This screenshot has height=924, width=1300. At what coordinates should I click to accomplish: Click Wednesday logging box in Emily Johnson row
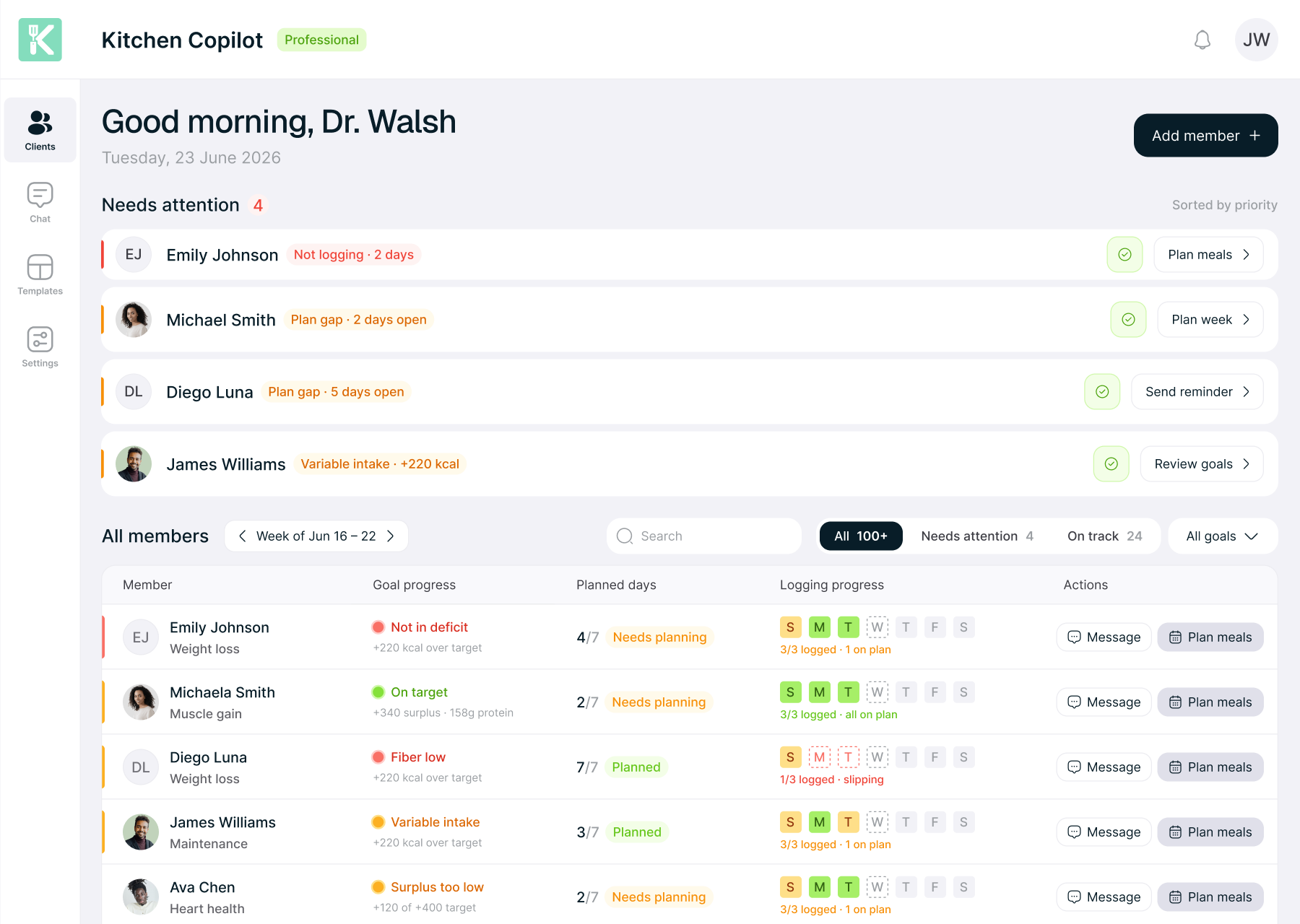(877, 627)
